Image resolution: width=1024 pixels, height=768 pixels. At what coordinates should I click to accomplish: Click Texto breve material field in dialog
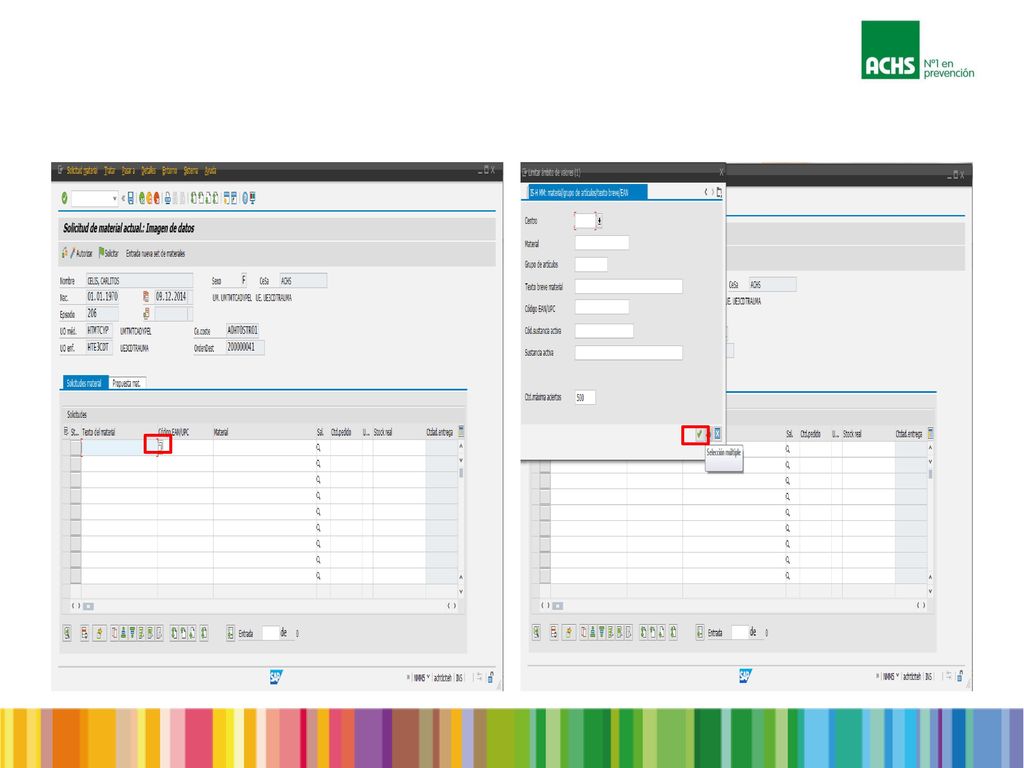629,286
